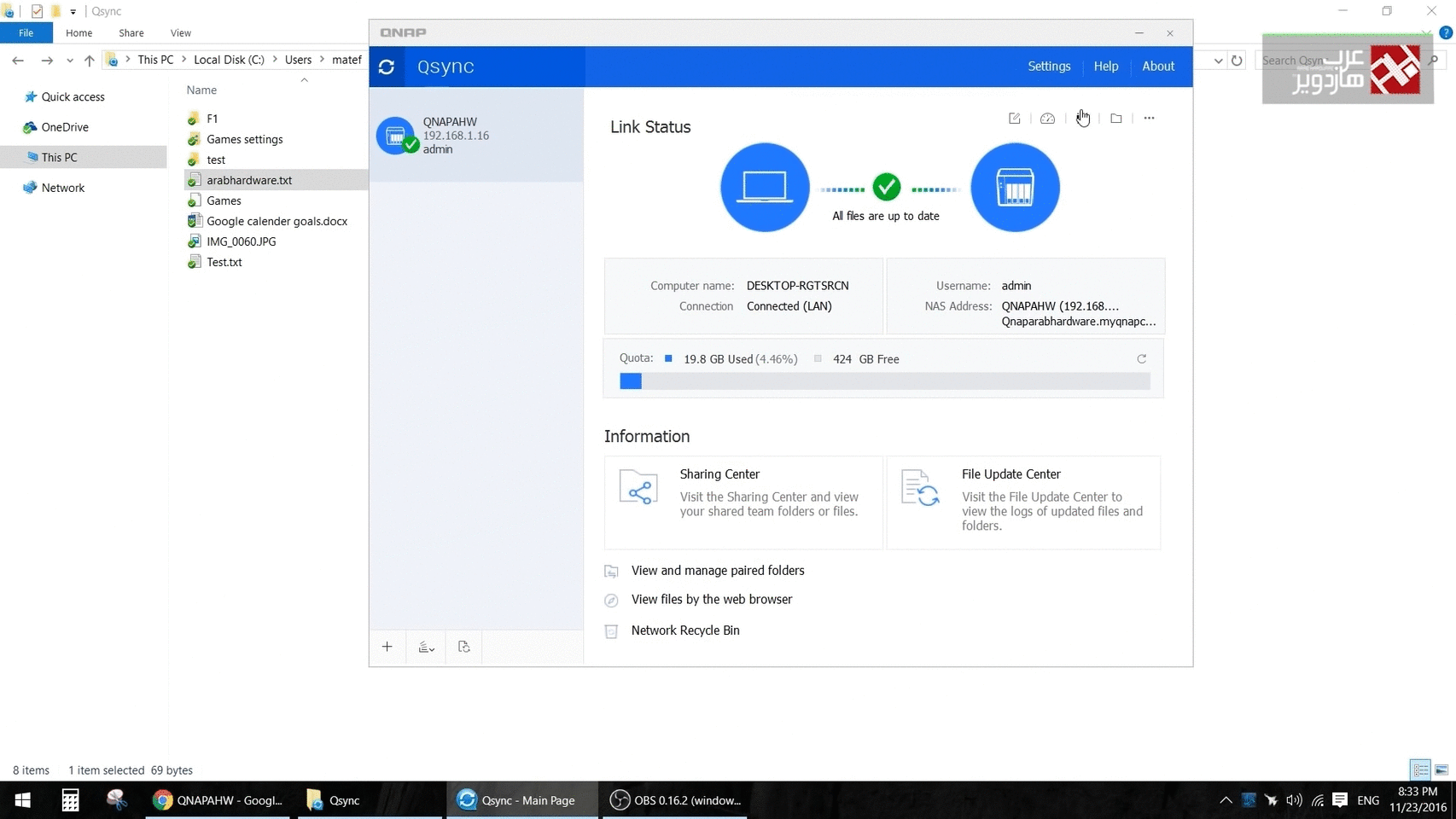Click the Qsync refresh sync icon in header
Screen dimensions: 1456x819
(x=387, y=67)
